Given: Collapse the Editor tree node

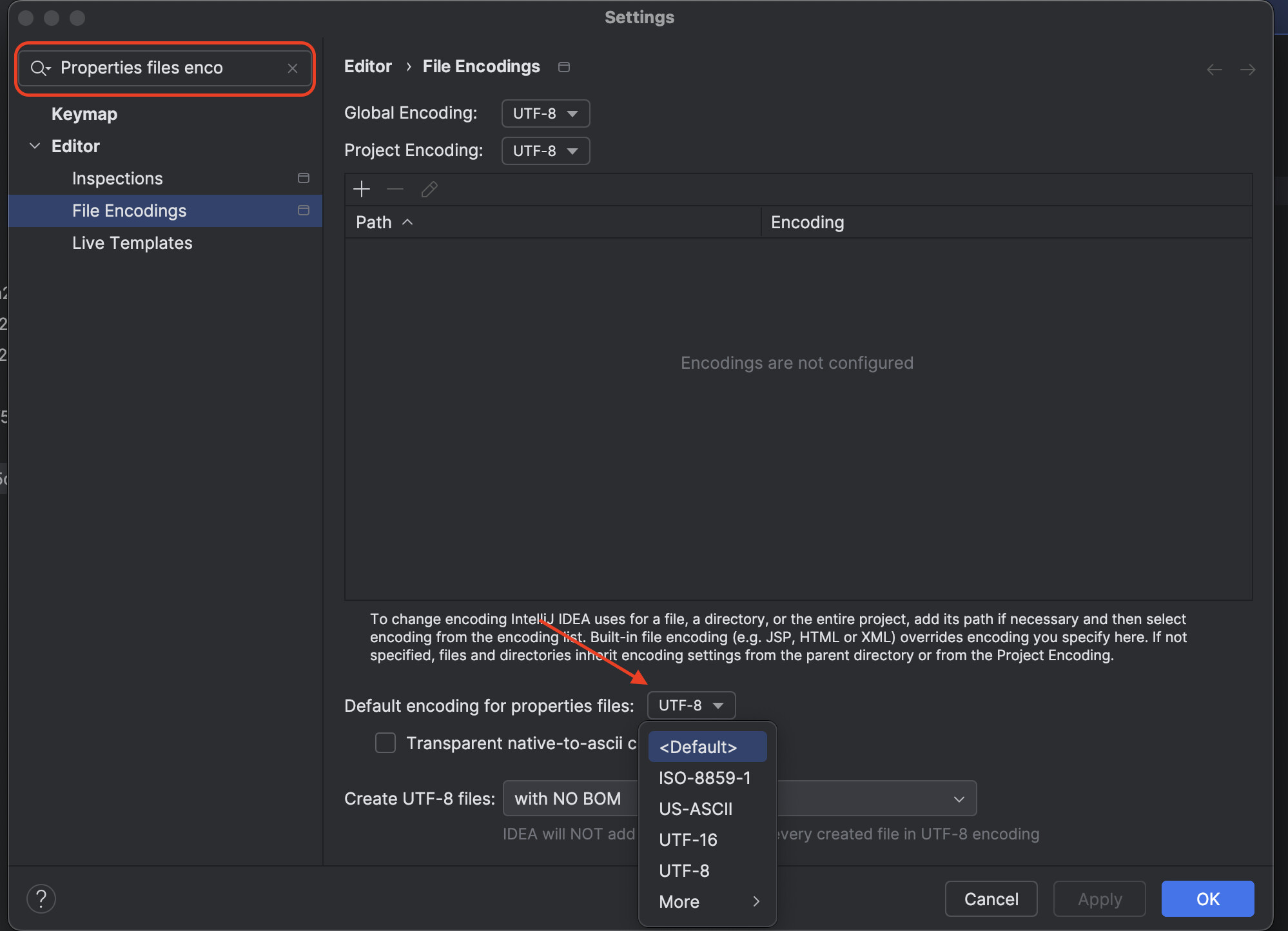Looking at the screenshot, I should pyautogui.click(x=35, y=146).
